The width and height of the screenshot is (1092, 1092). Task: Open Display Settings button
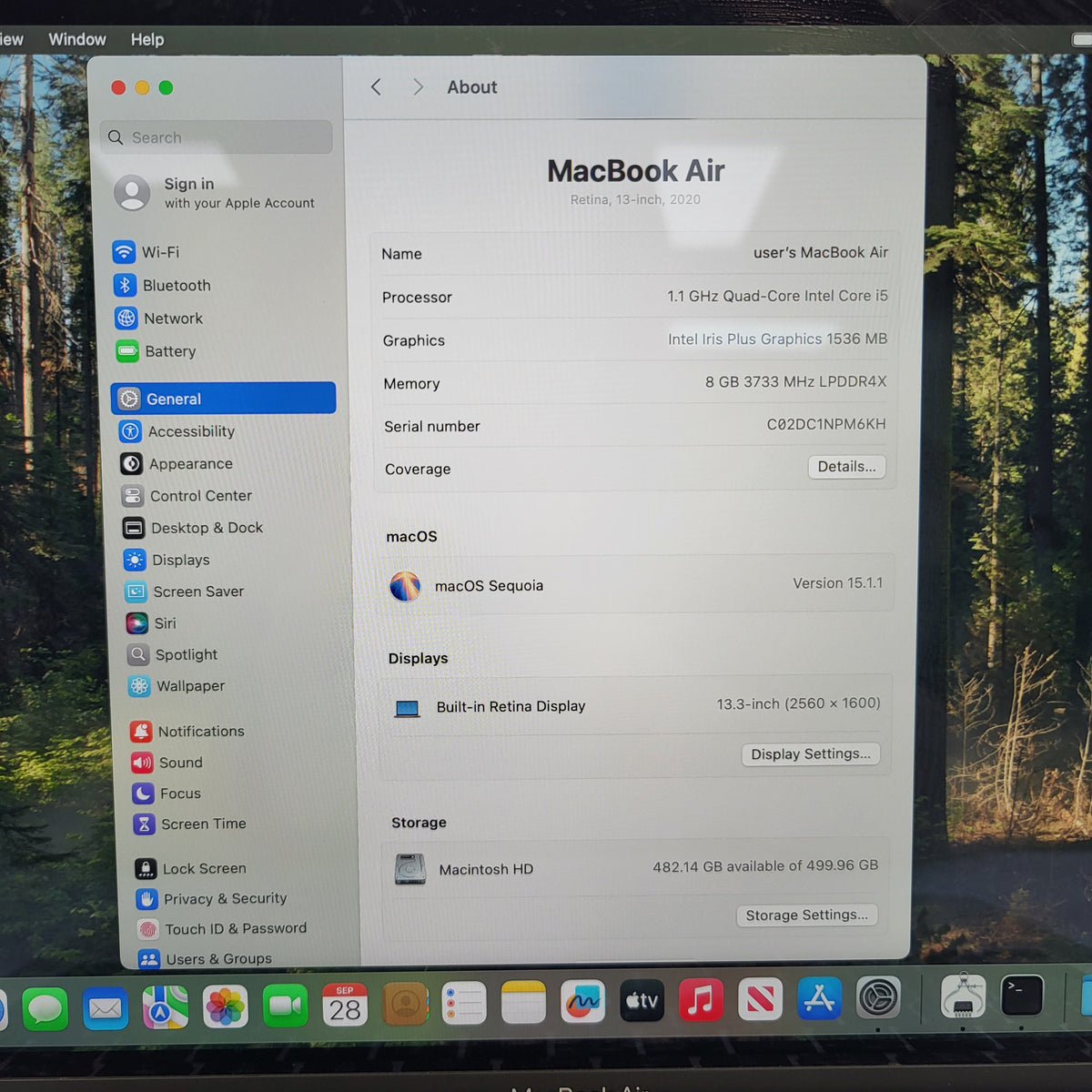(811, 754)
